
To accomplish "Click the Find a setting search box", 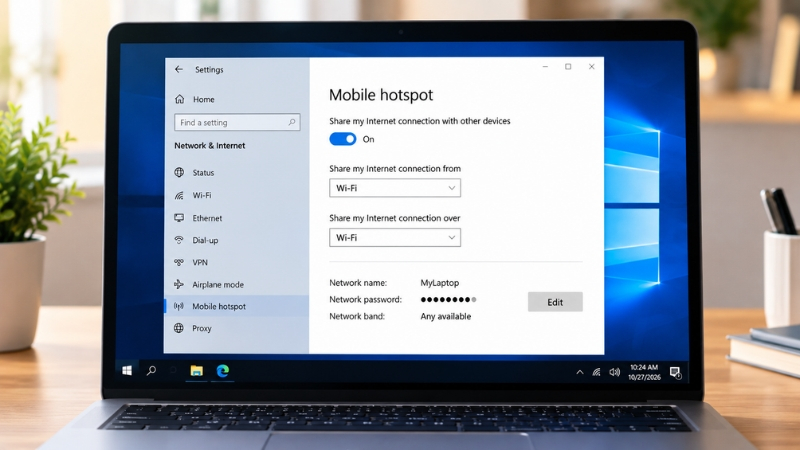I will [x=237, y=122].
